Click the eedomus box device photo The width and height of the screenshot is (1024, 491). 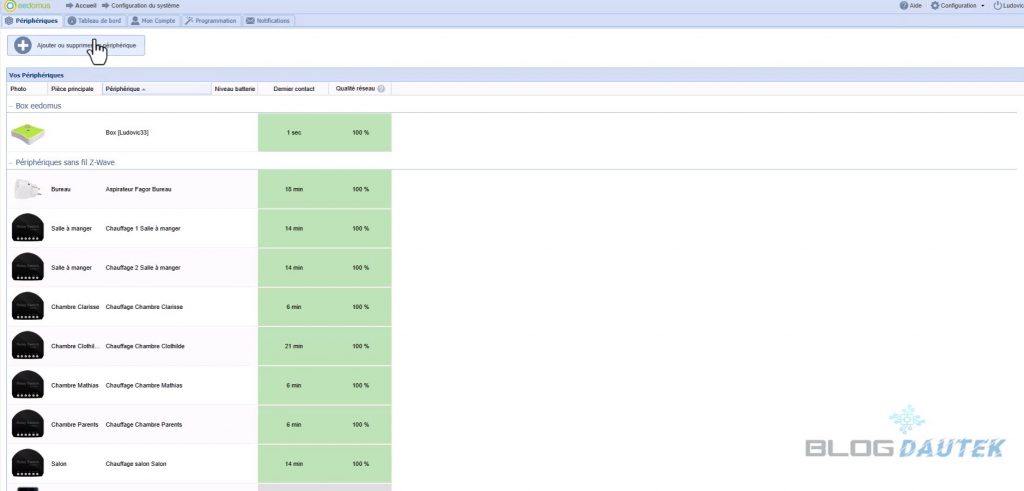tap(27, 132)
